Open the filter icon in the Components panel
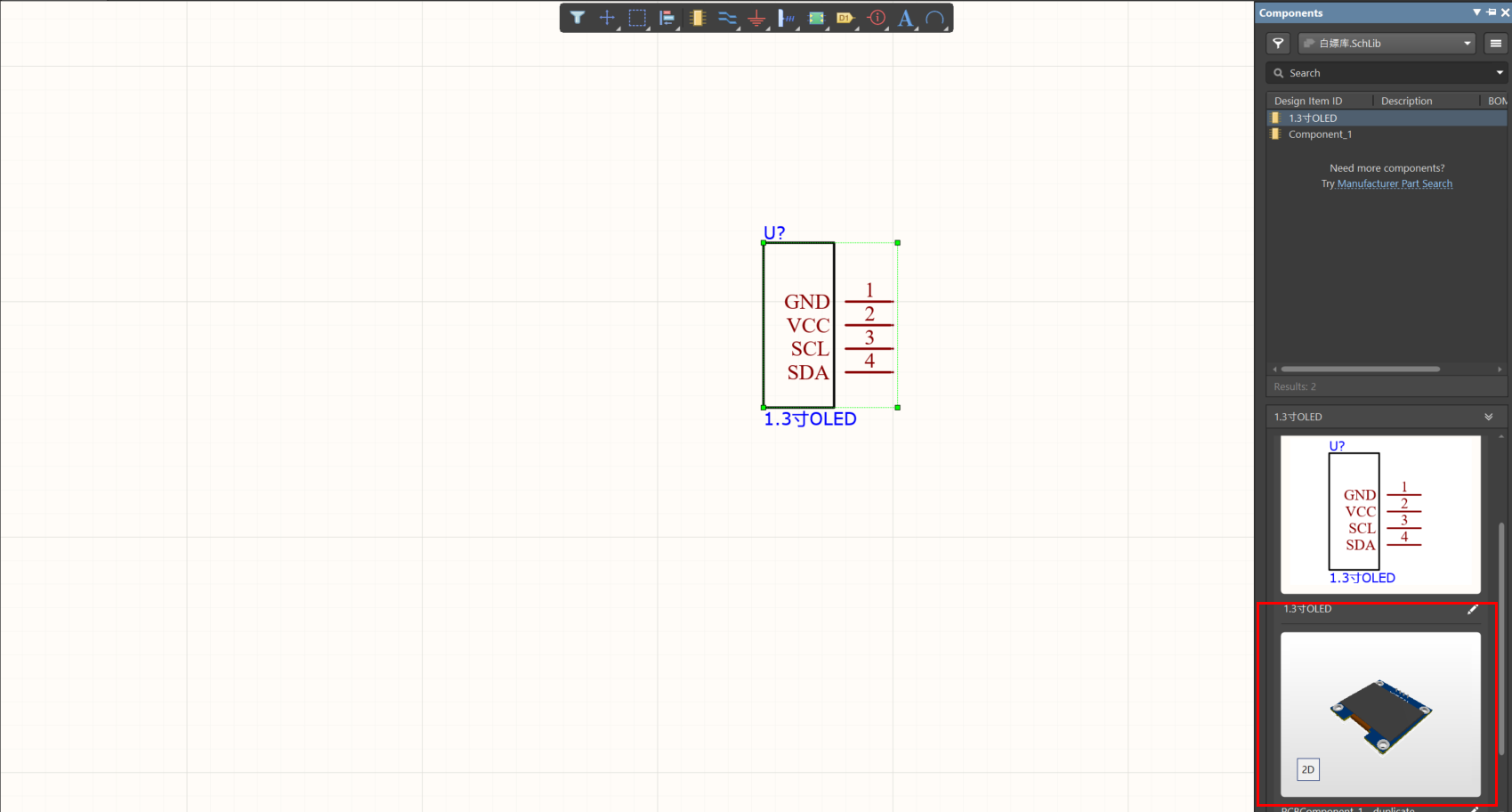Image resolution: width=1512 pixels, height=812 pixels. pyautogui.click(x=1277, y=43)
